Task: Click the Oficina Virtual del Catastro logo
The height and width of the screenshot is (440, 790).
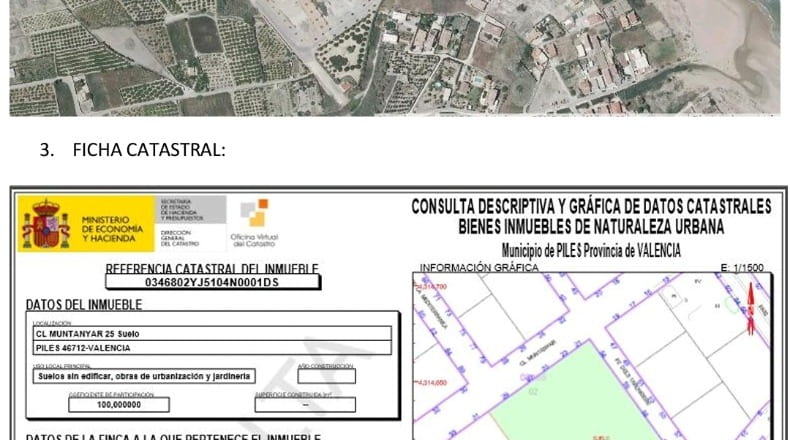Action: tap(254, 223)
